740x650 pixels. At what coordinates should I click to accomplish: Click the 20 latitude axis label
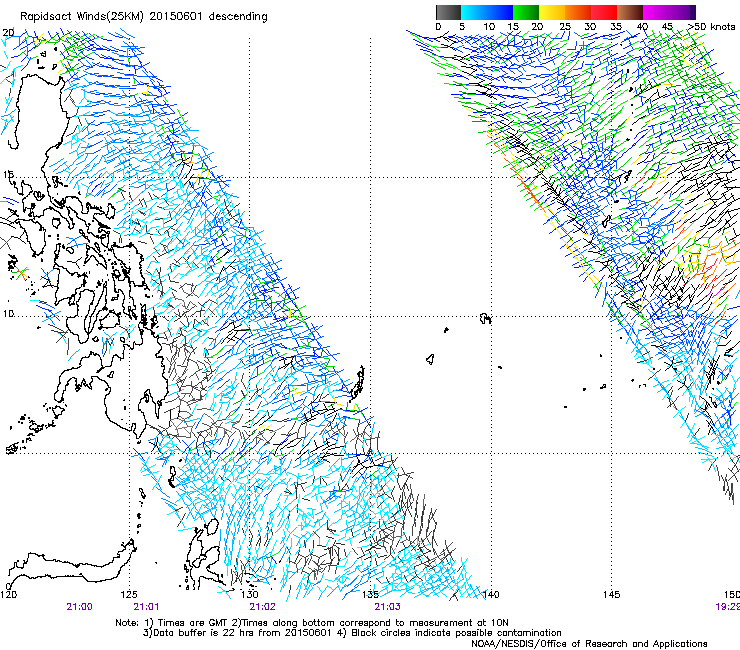[8, 33]
